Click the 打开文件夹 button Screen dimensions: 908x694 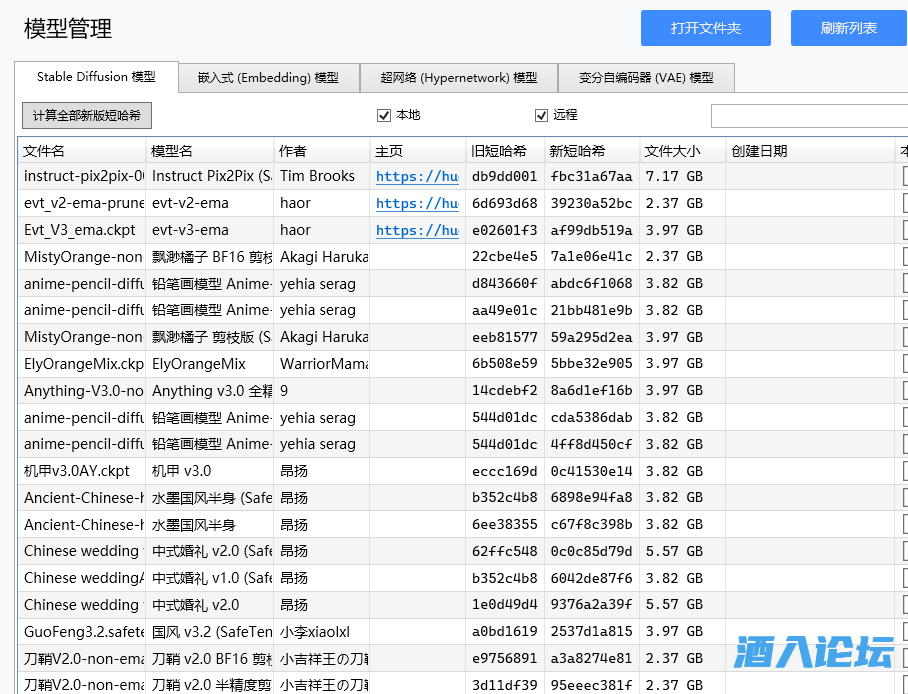pos(705,28)
